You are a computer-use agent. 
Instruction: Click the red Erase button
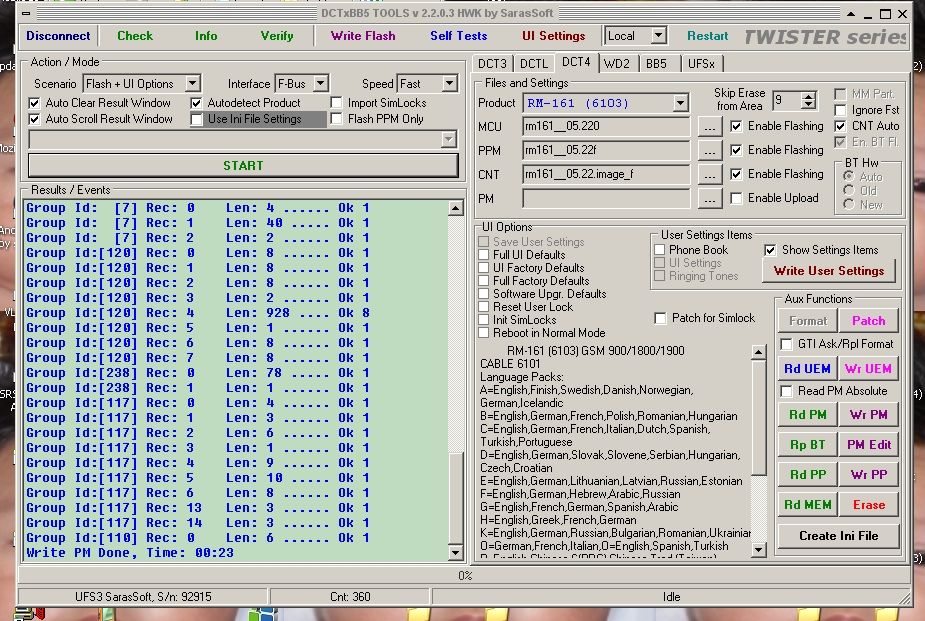868,505
